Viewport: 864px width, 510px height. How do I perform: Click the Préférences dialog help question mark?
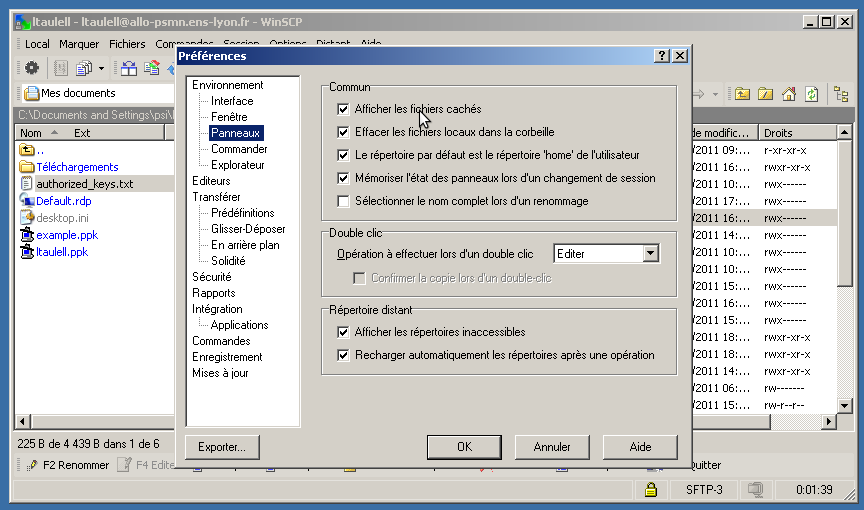click(x=662, y=56)
